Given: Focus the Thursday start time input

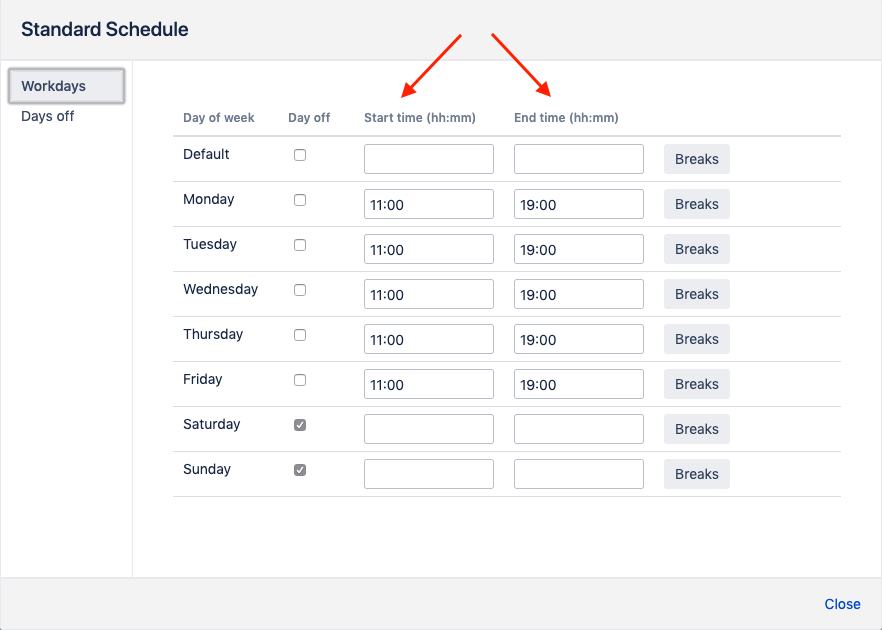Looking at the screenshot, I should tap(428, 339).
